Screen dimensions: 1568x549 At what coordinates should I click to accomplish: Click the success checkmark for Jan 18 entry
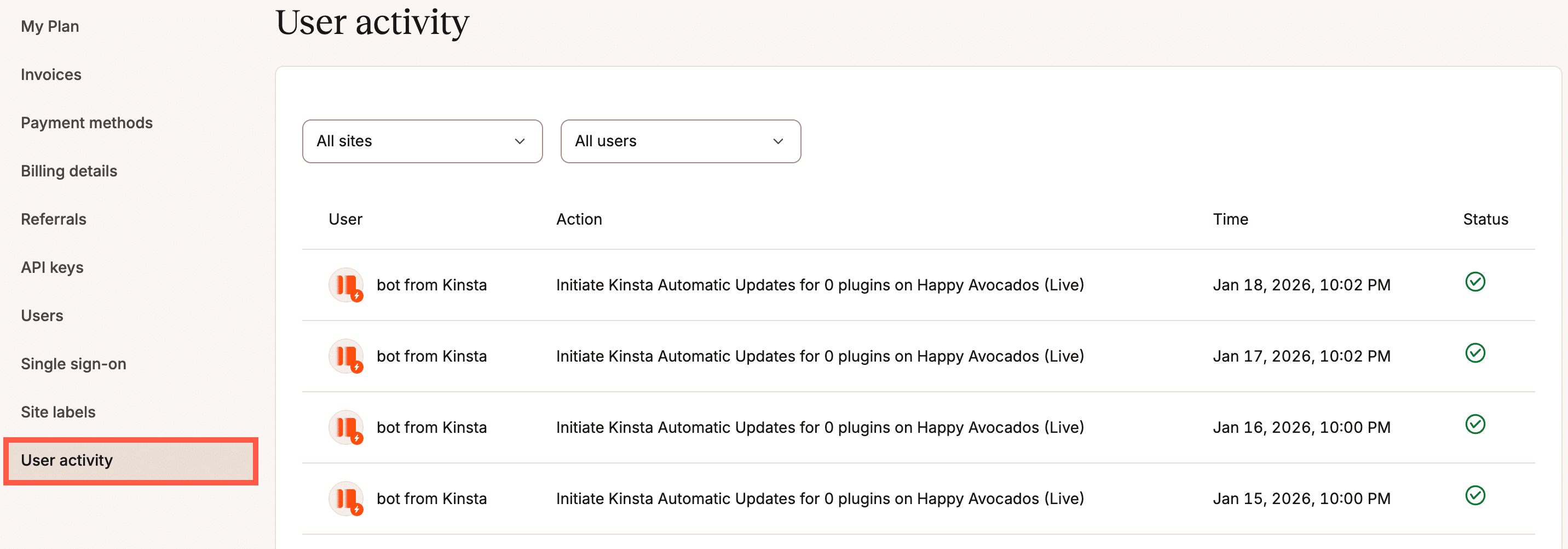(1474, 282)
